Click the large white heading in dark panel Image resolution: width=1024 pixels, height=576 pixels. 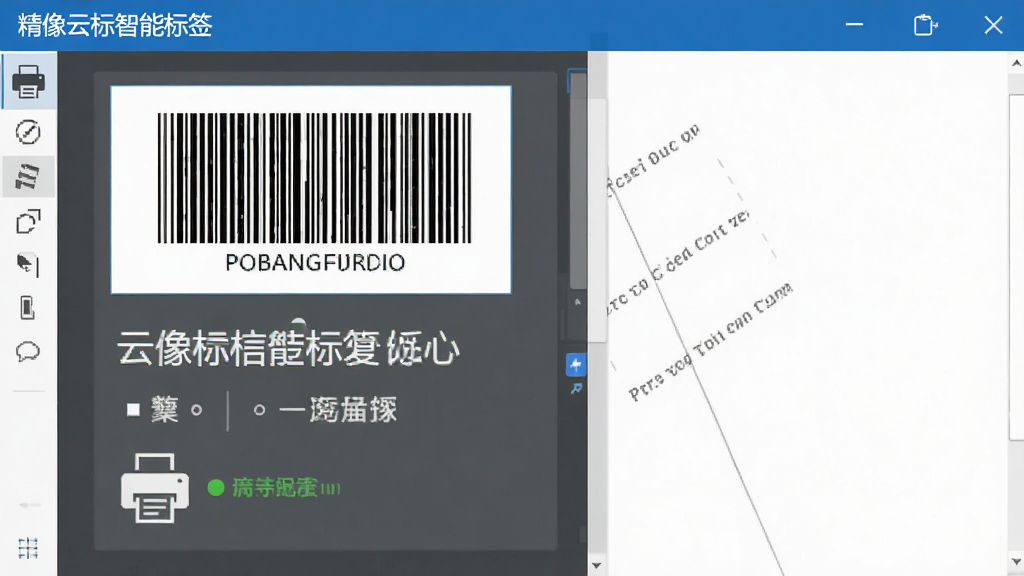(288, 347)
